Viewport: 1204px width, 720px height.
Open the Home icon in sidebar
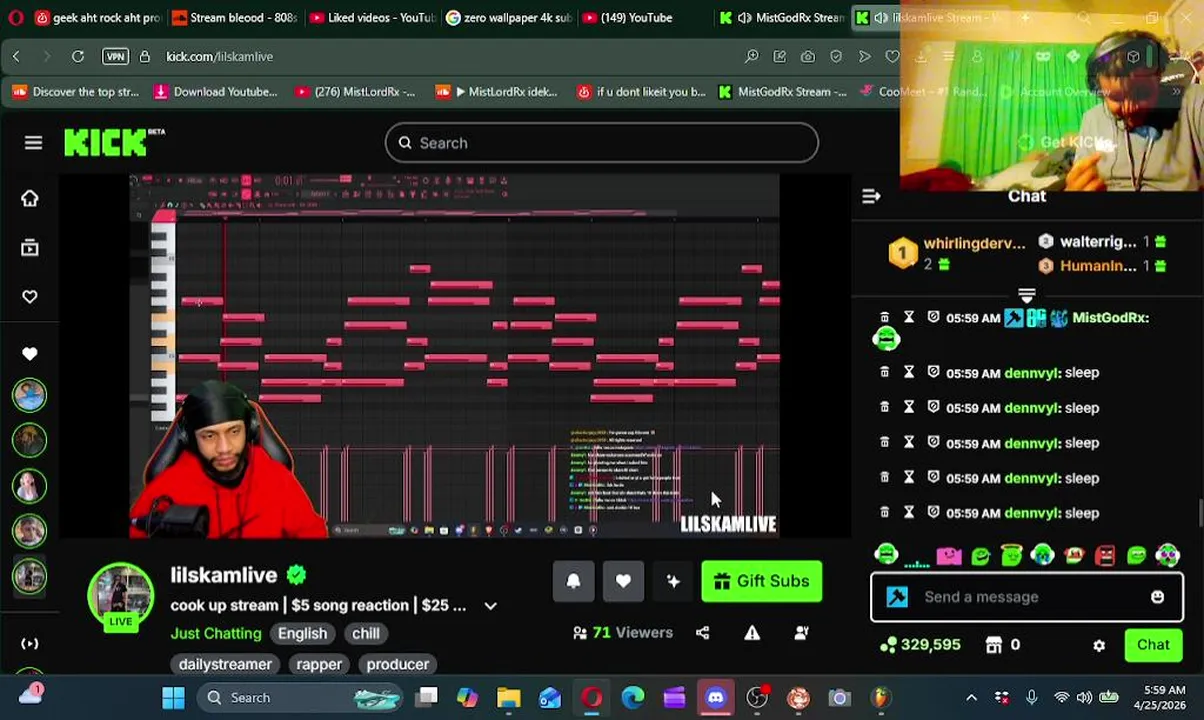[x=30, y=198]
